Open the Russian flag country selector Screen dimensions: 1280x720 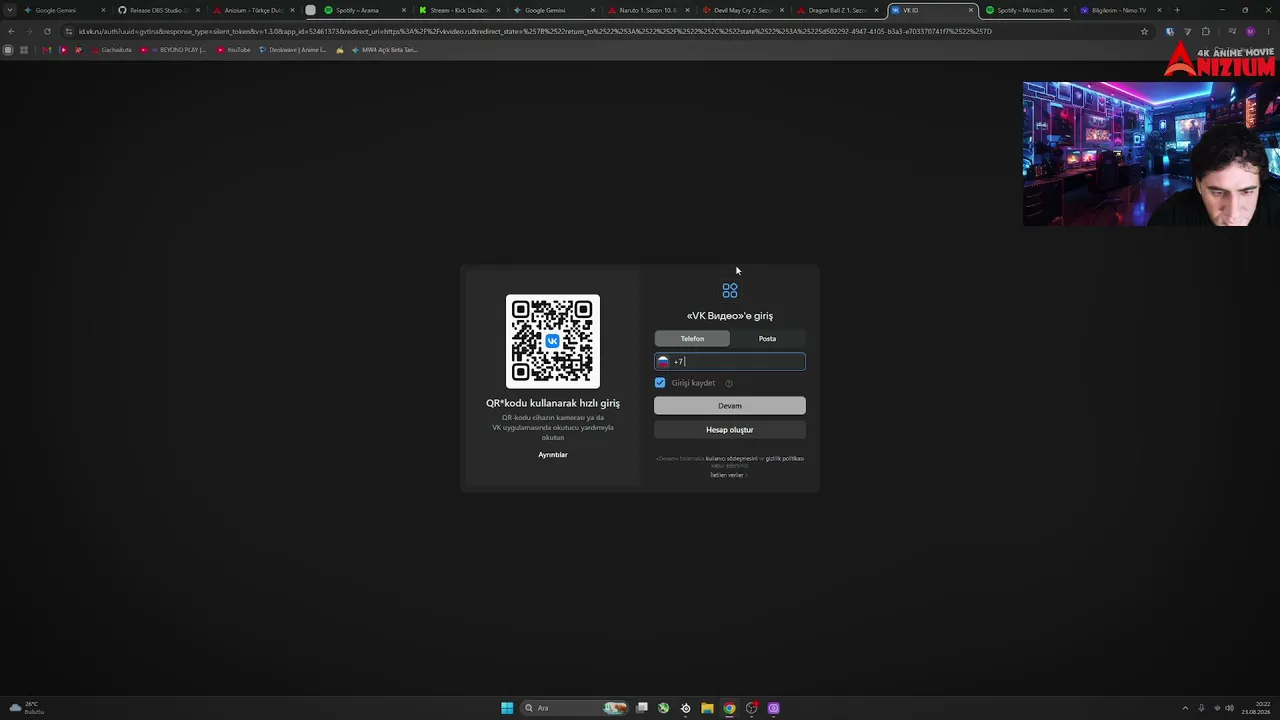pyautogui.click(x=663, y=362)
